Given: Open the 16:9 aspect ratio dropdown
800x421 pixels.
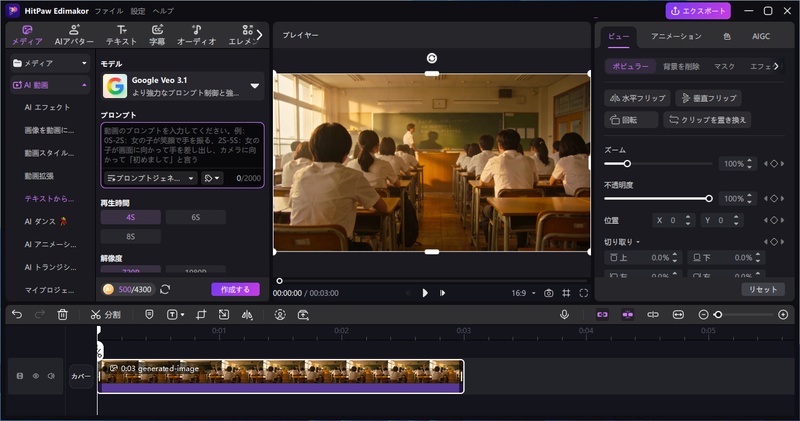Looking at the screenshot, I should [523, 293].
